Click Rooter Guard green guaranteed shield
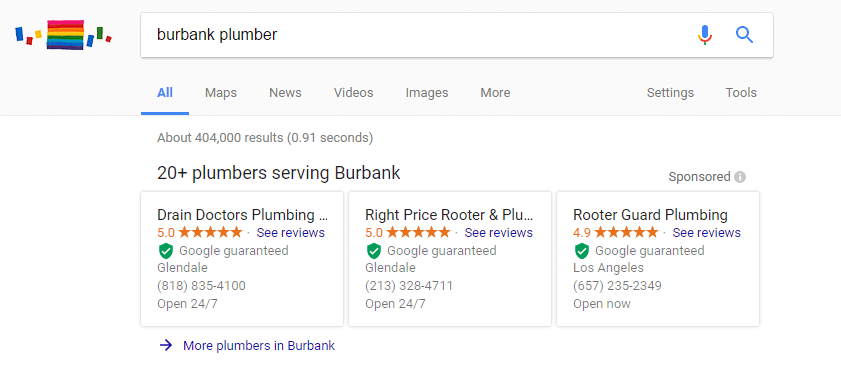841x375 pixels. coord(582,251)
